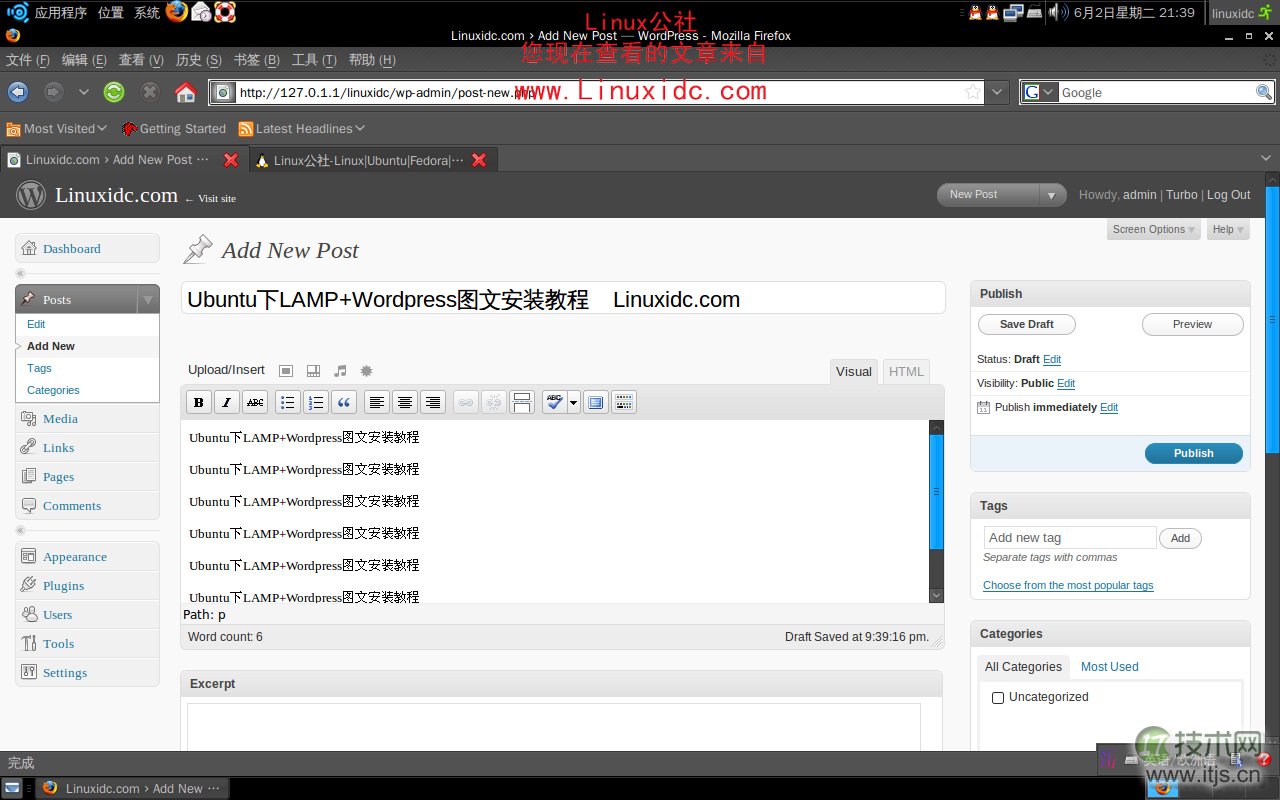Toggle the spellchecker checkmark icon

coord(554,402)
